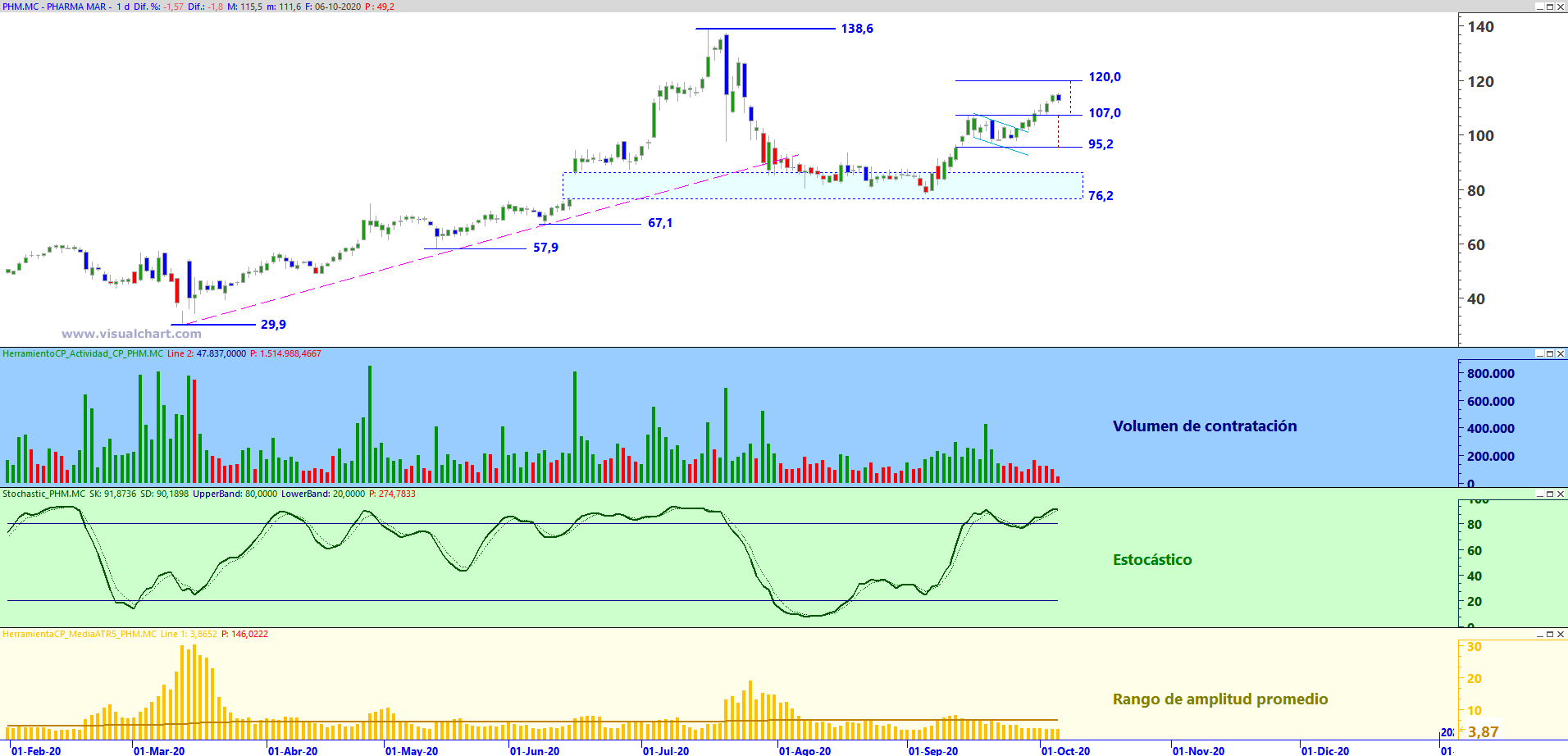This screenshot has width=1568, height=756.
Task: Click the 01-Nov-20 date on time axis
Action: pos(1198,750)
